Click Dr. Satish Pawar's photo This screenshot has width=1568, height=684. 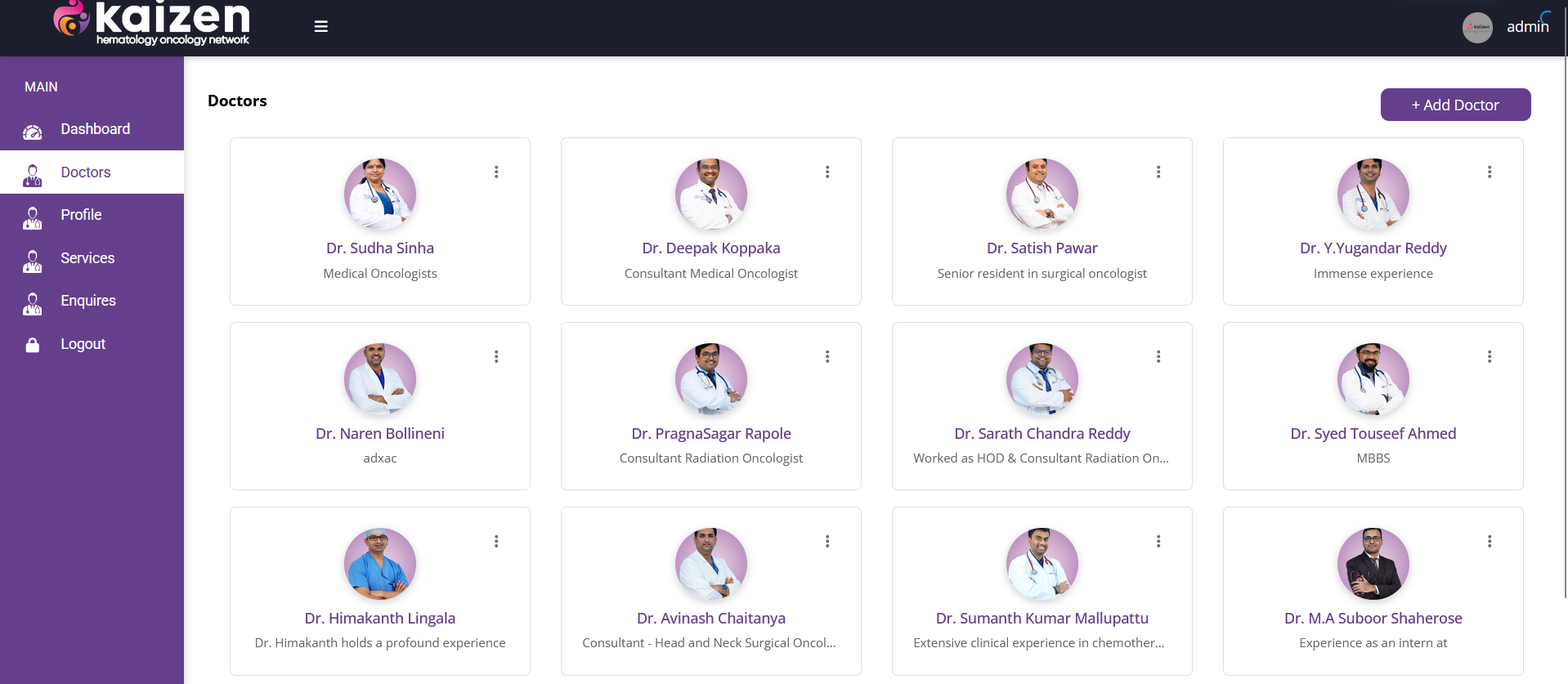(1042, 194)
